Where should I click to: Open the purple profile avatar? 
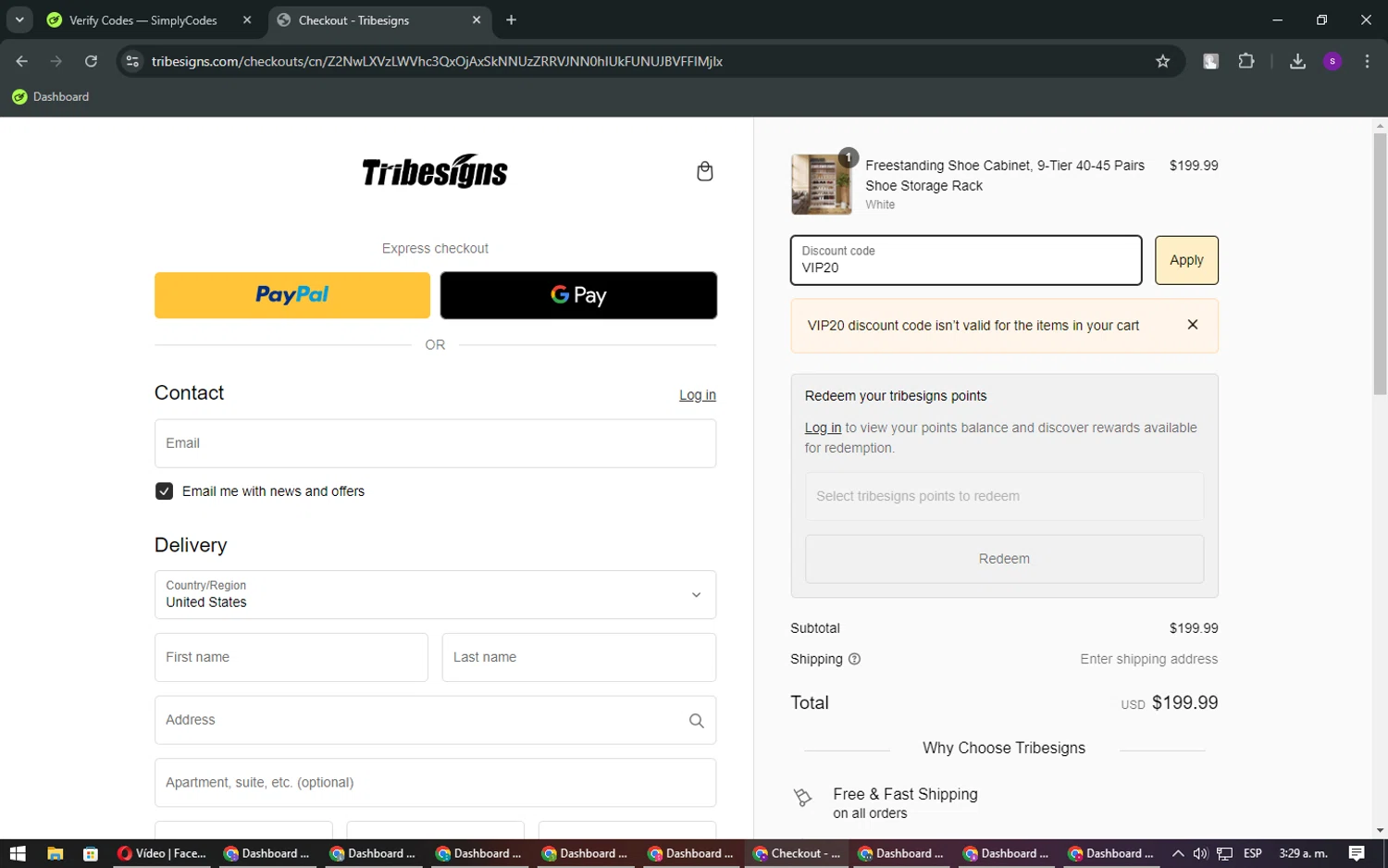pyautogui.click(x=1332, y=61)
